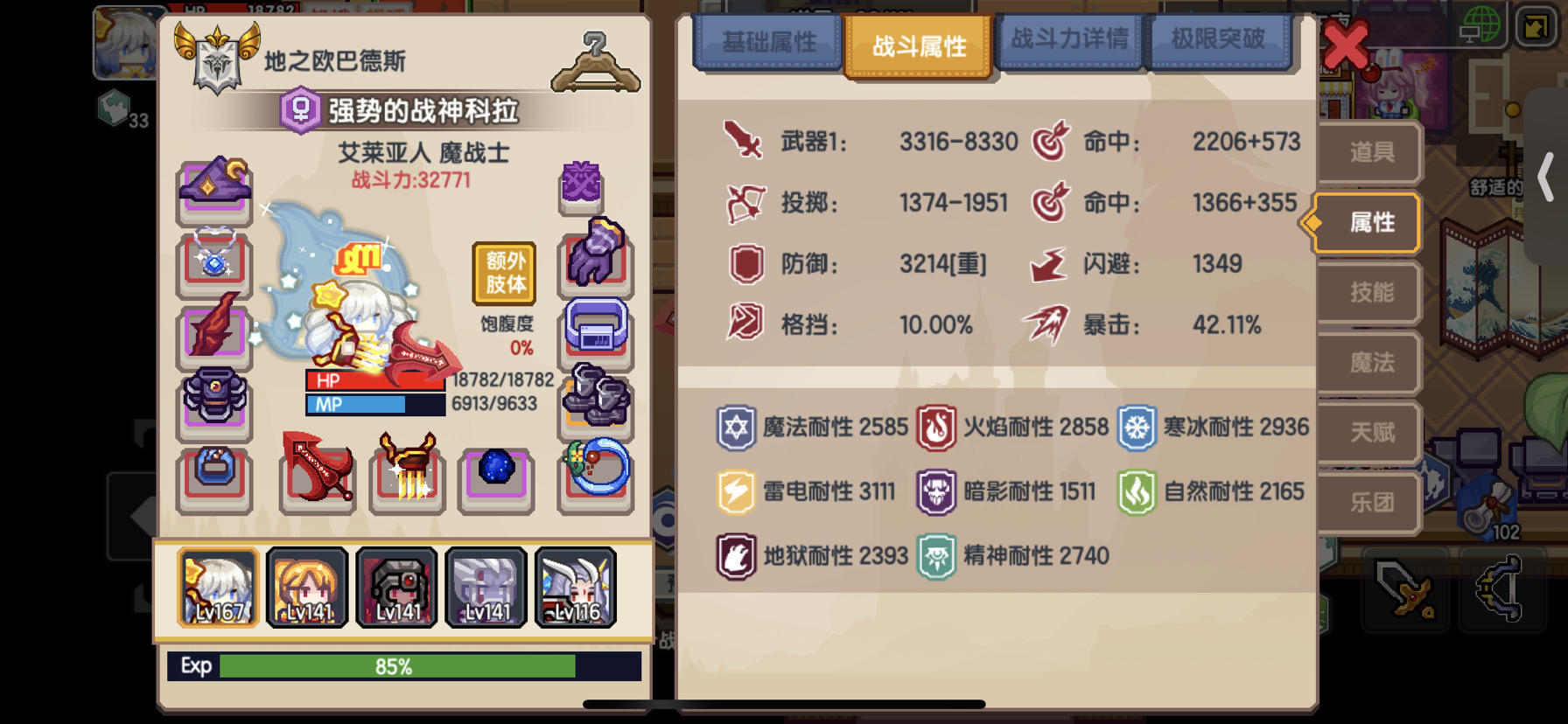Expand the side panel arrow at right edge
This screenshot has width=1568, height=724.
1546,177
